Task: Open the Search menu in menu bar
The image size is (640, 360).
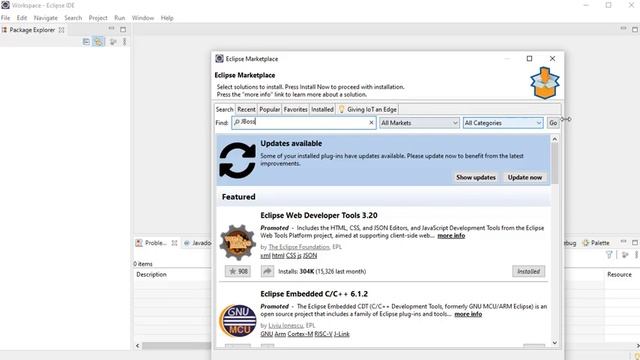Action: [x=73, y=18]
